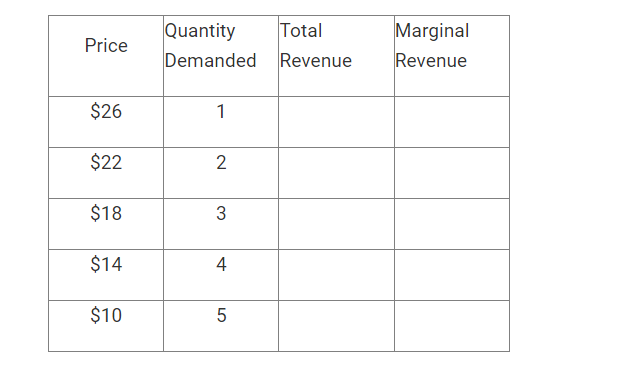631x376 pixels.
Task: Click quantity demanded cell showing 2
Action: point(221,173)
